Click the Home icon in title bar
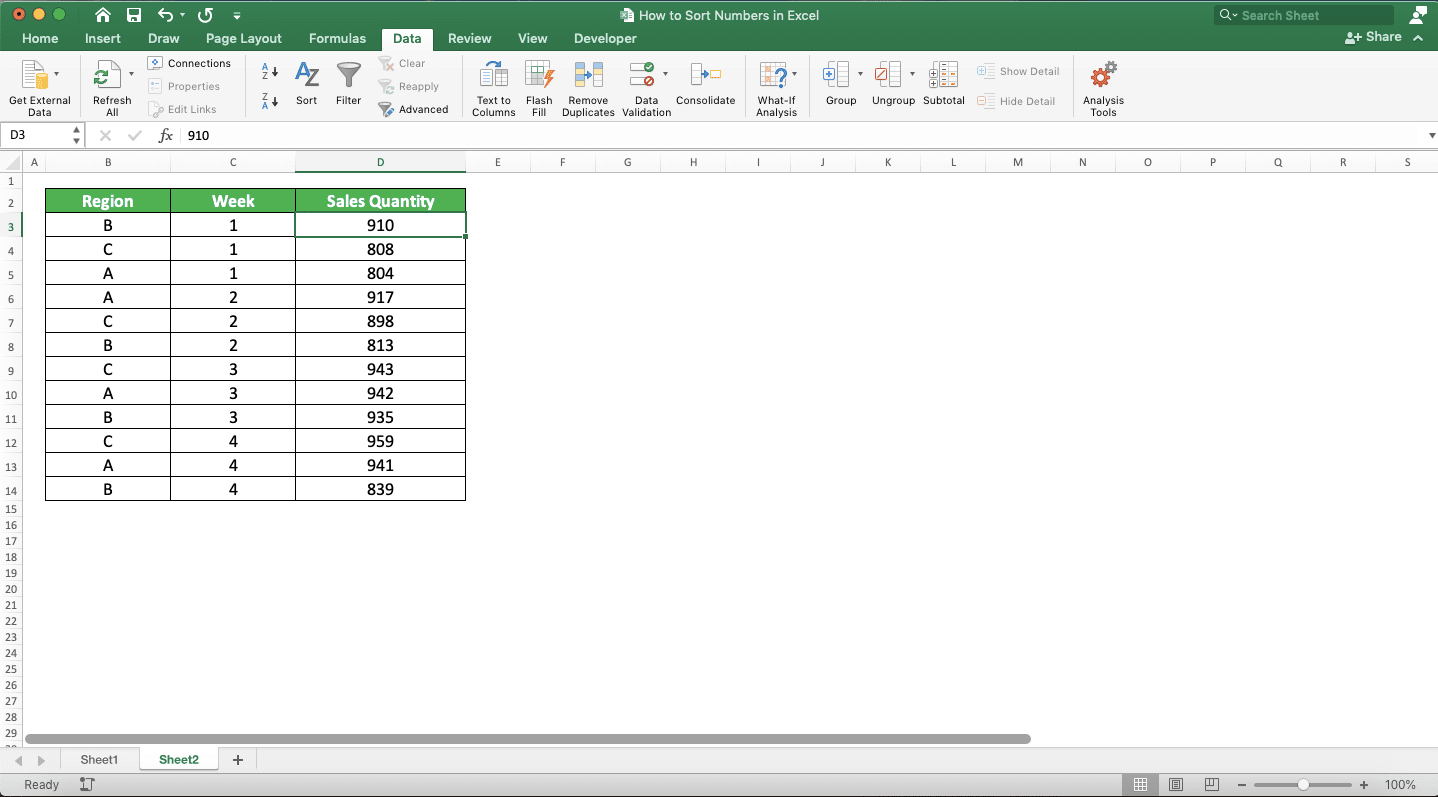Screen dimensions: 1438x797 click(102, 15)
